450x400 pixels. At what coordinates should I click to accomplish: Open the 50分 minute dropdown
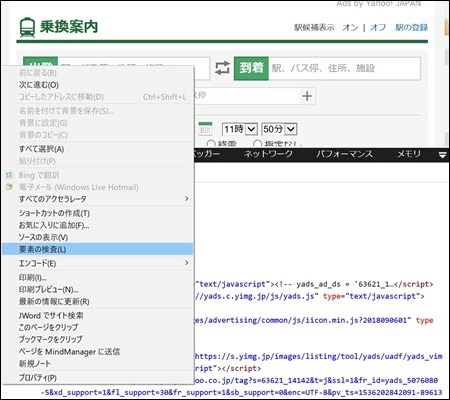279,129
